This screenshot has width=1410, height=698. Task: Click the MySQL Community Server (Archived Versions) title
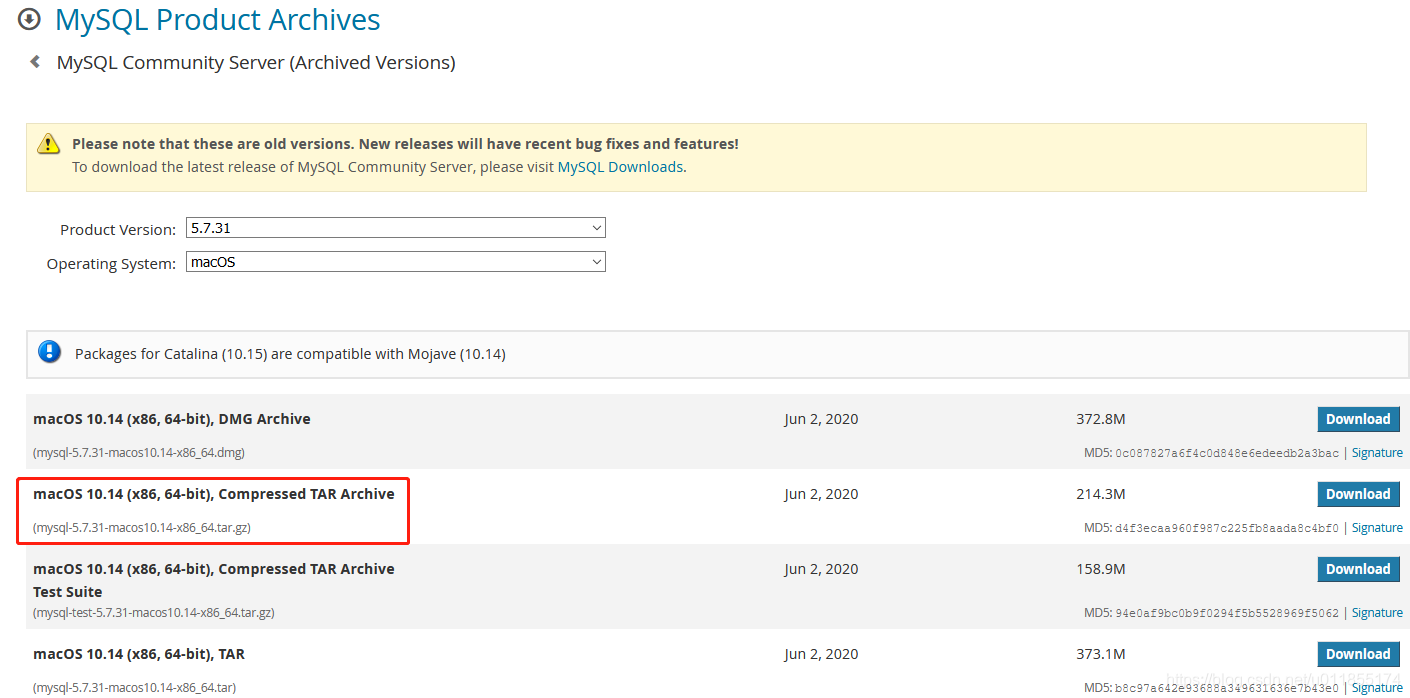point(256,63)
